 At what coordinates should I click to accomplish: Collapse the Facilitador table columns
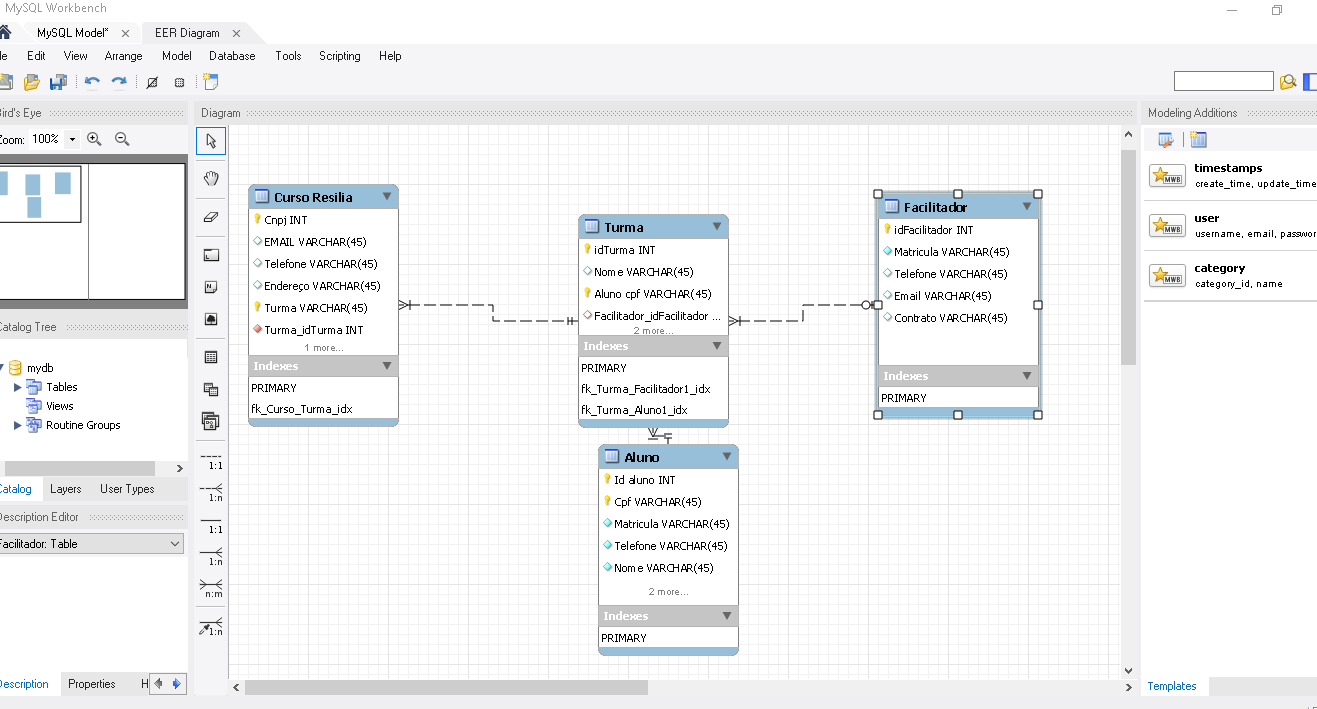click(1027, 206)
